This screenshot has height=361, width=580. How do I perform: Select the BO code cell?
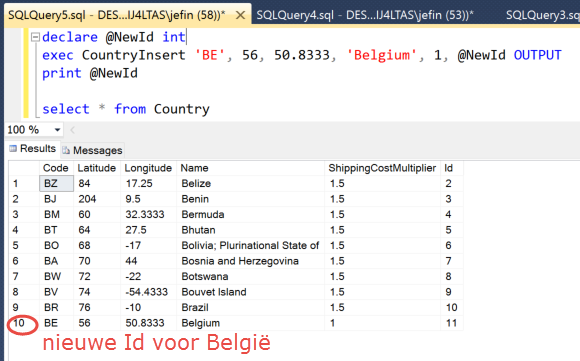[x=57, y=246]
